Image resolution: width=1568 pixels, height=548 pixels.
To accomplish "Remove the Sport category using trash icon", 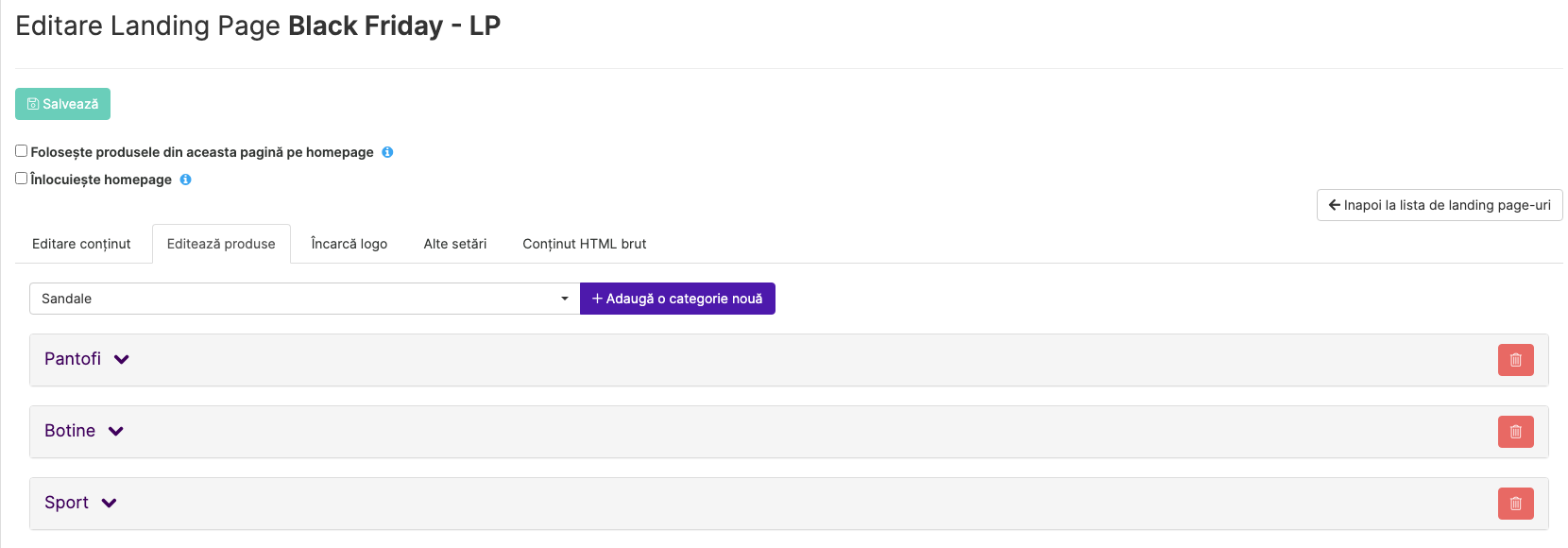I will pos(1515,504).
